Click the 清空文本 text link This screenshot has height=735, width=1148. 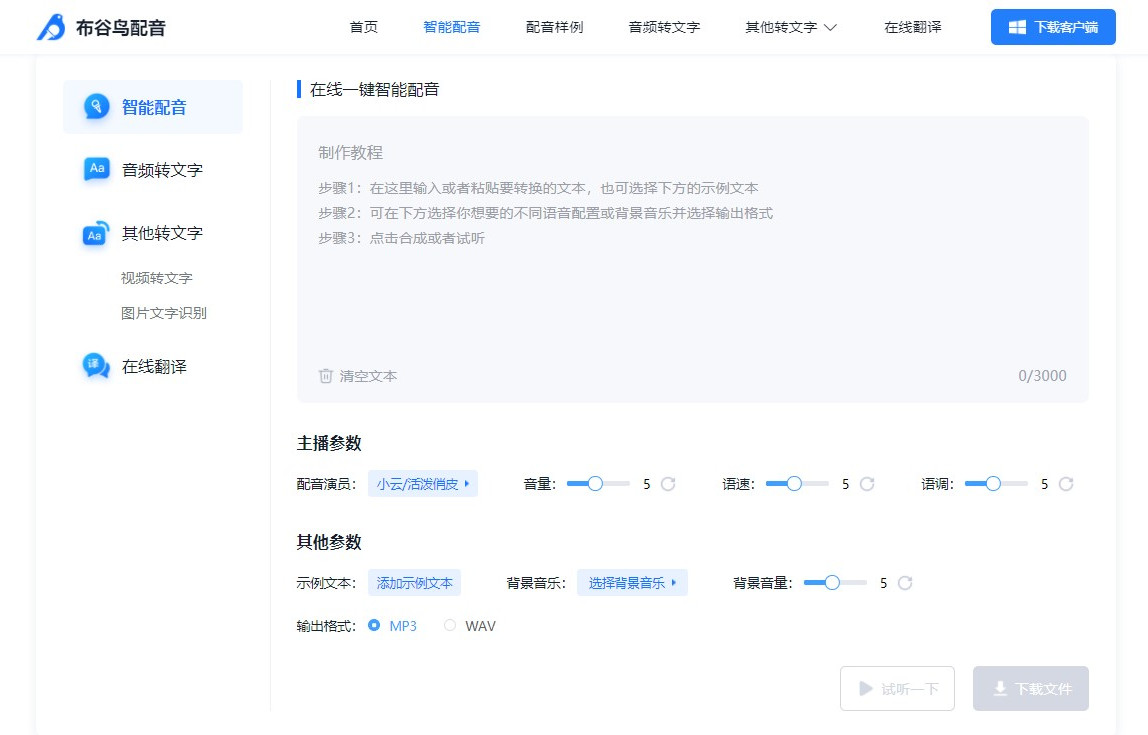click(x=368, y=376)
